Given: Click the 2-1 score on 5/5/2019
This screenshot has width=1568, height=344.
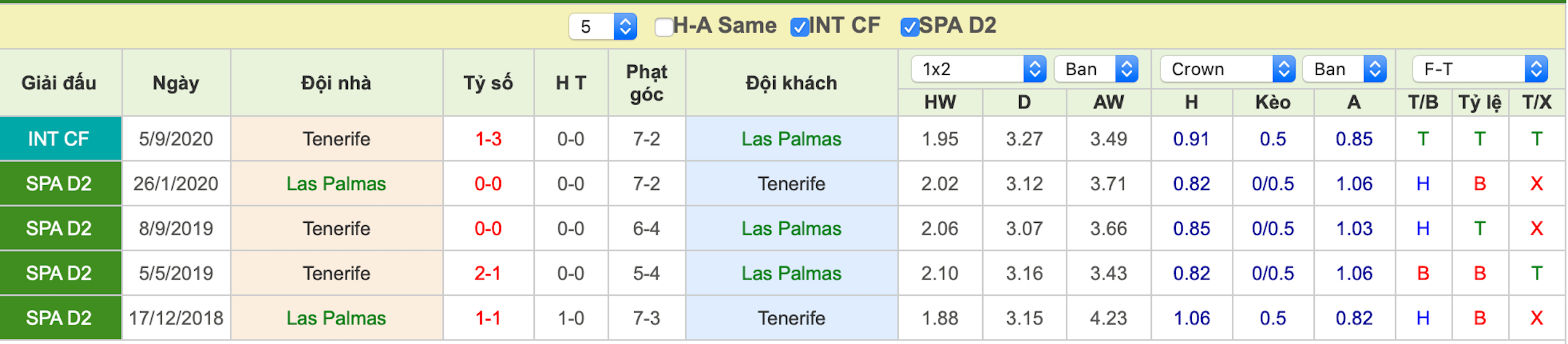Looking at the screenshot, I should (488, 273).
